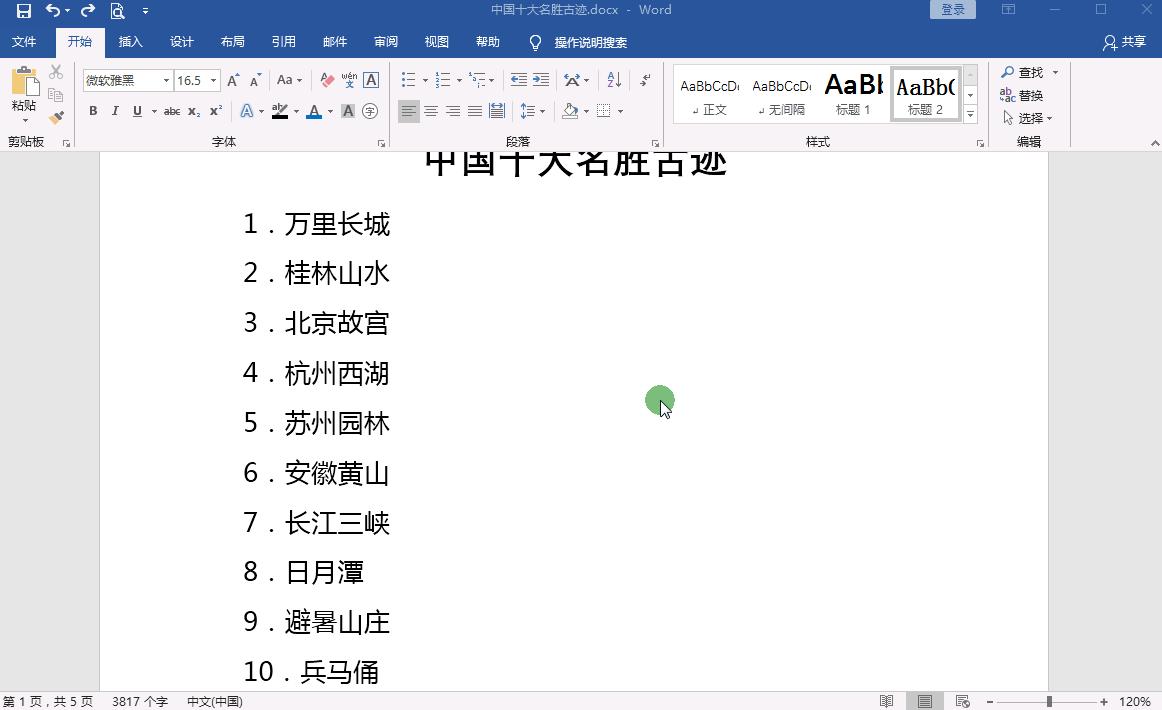Toggle bold formatting
Screen dimensions: 1162x710
pos(92,111)
